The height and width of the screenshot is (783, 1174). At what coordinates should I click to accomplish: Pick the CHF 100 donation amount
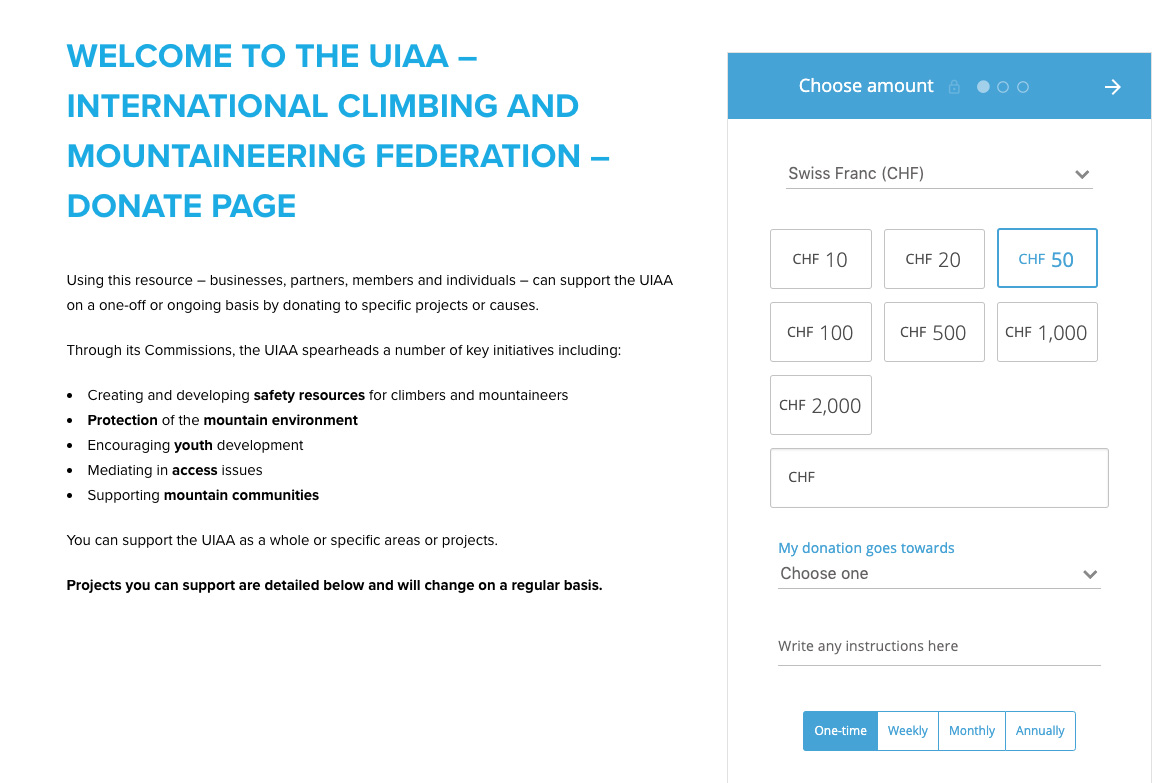tap(821, 332)
